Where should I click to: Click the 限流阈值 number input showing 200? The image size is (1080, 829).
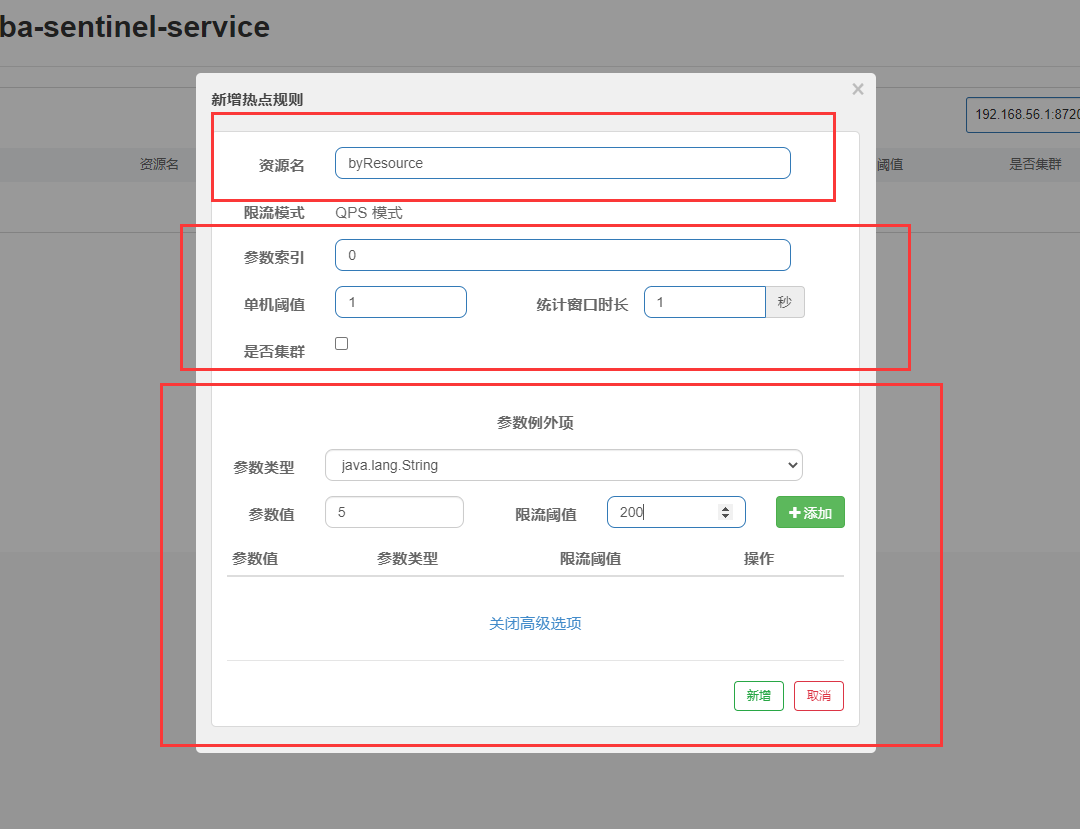660,511
